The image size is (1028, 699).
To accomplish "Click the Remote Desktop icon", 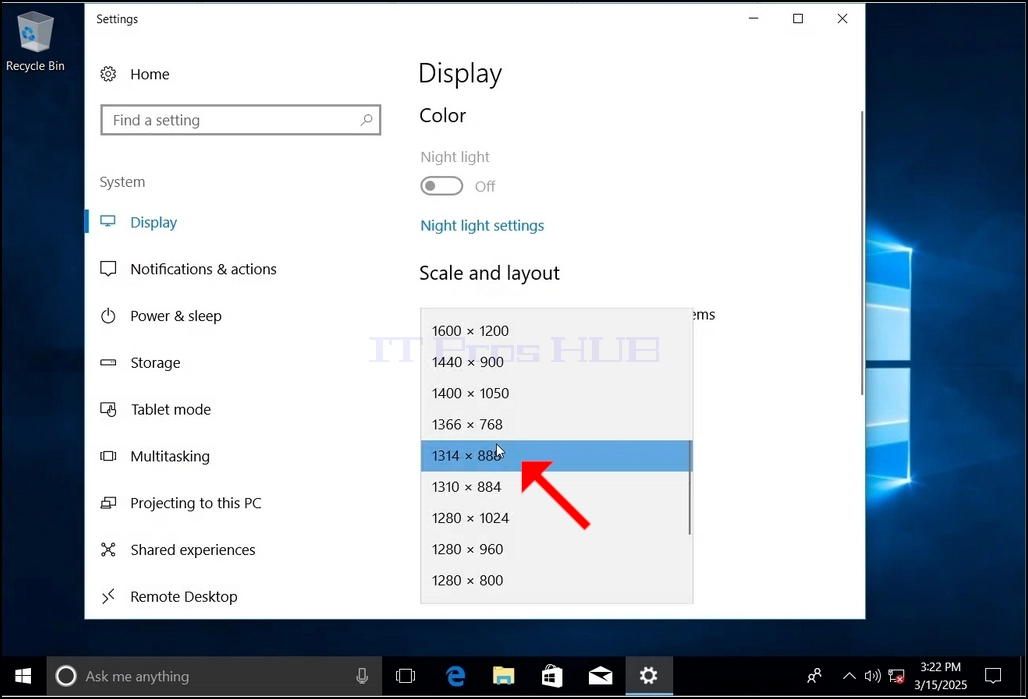I will pos(108,596).
